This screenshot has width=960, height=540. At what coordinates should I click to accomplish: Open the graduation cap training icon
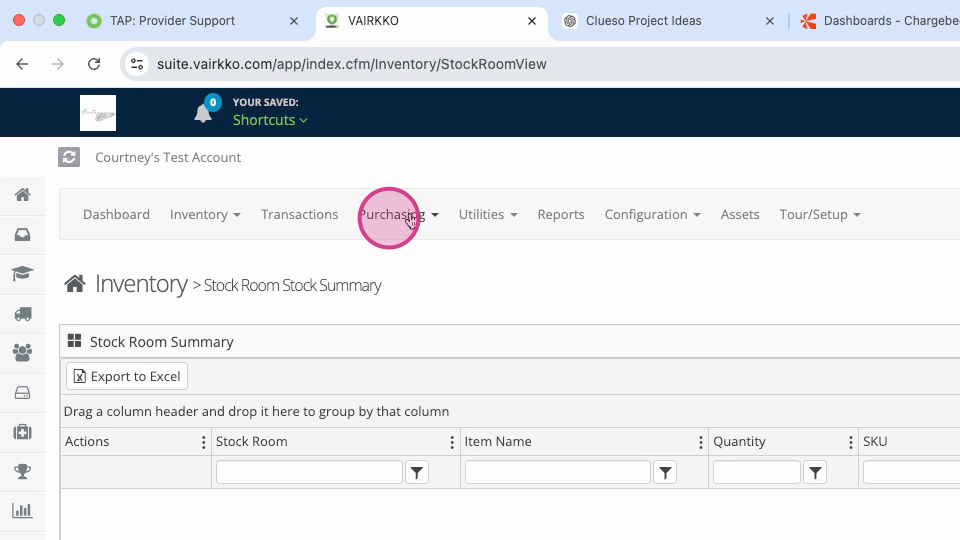click(23, 273)
